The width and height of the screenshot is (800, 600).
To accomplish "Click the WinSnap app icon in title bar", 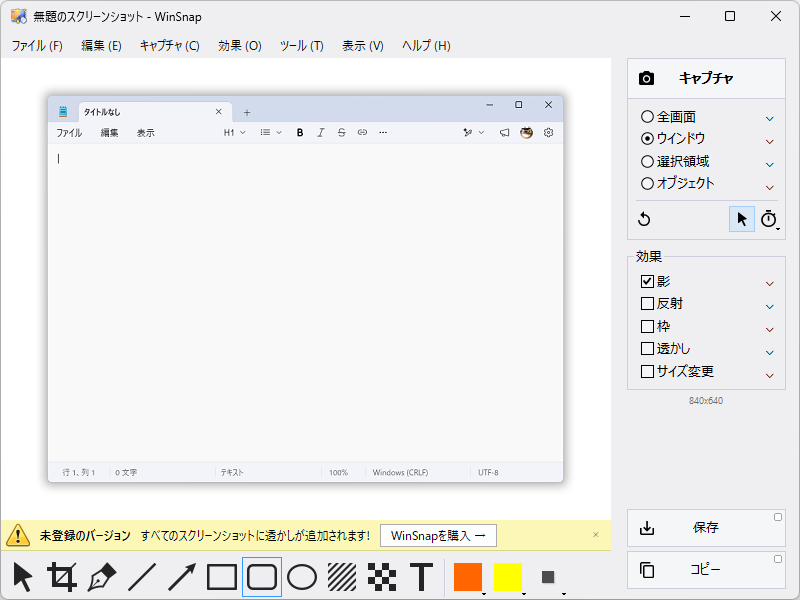I will (x=19, y=16).
